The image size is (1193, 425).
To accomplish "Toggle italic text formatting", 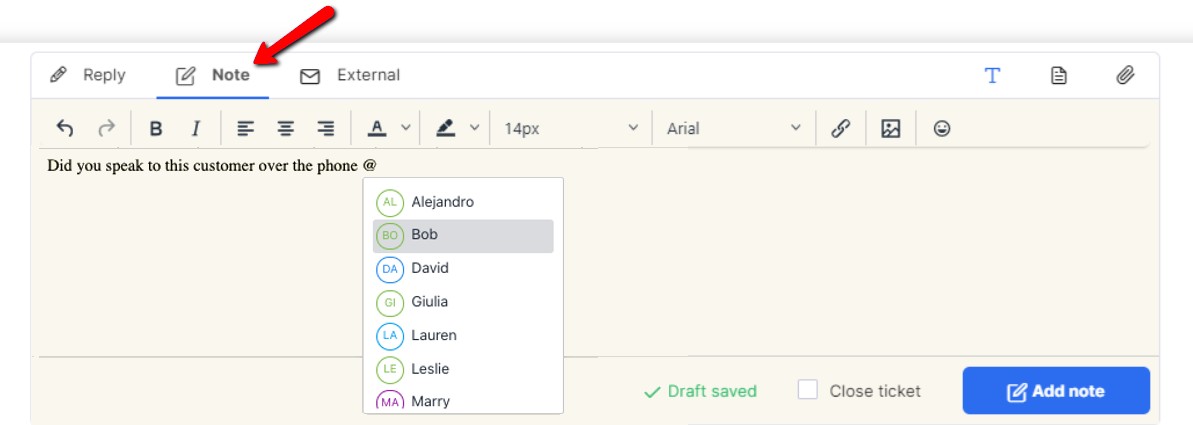I will pyautogui.click(x=196, y=128).
